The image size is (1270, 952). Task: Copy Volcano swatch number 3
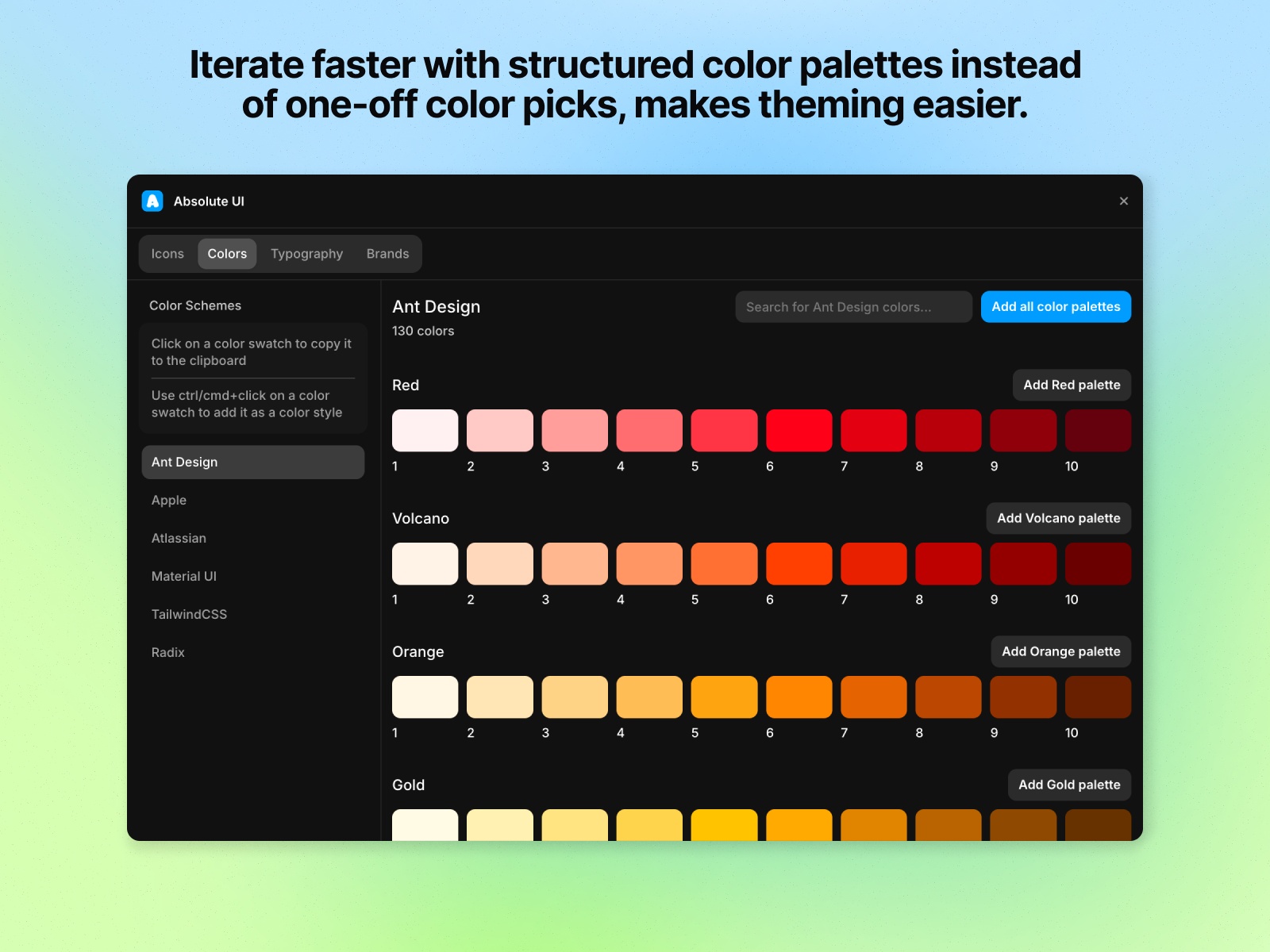point(575,563)
